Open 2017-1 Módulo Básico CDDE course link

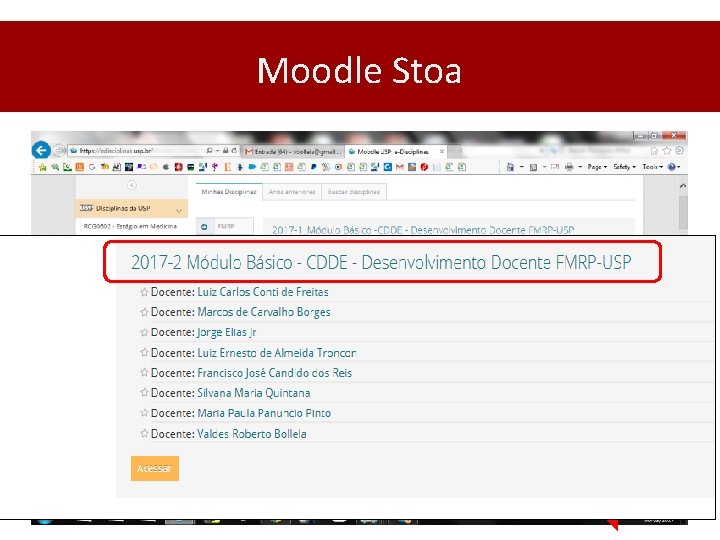[x=423, y=230]
